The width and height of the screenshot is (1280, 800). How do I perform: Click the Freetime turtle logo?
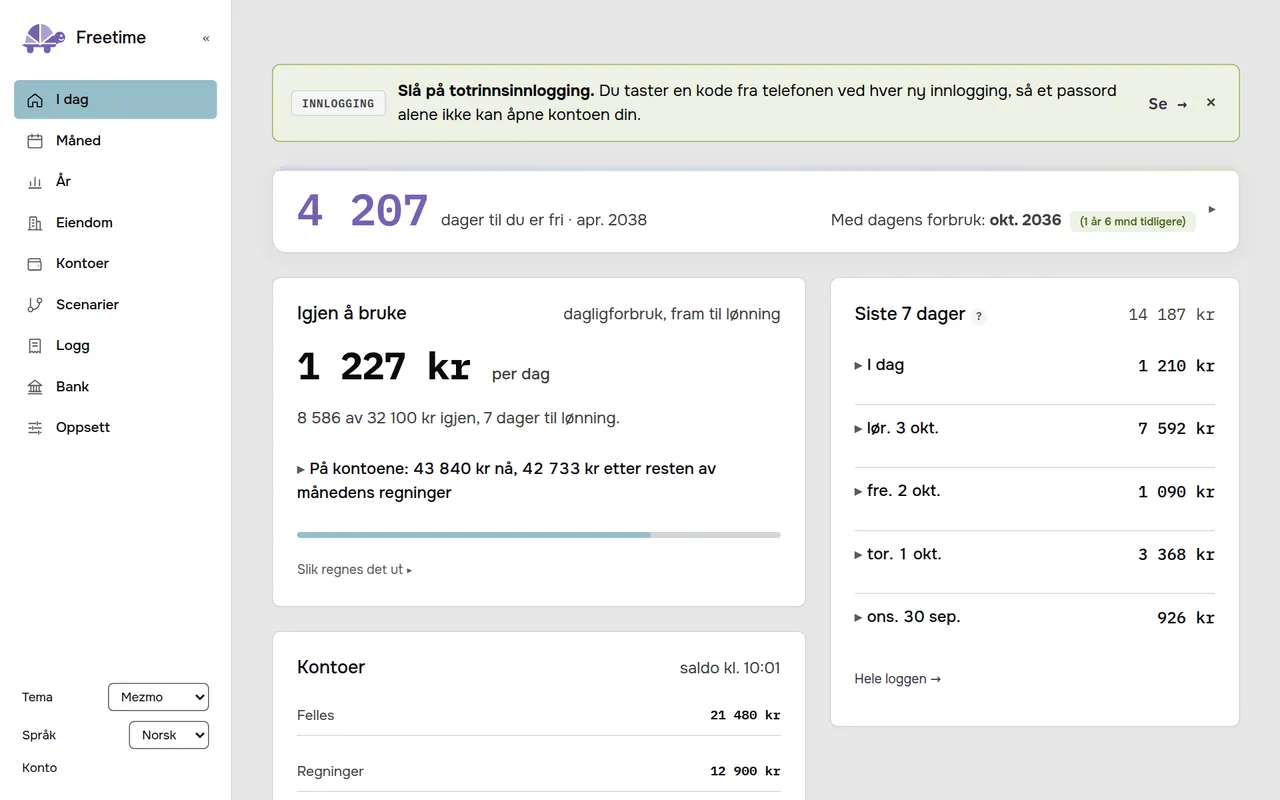coord(44,38)
